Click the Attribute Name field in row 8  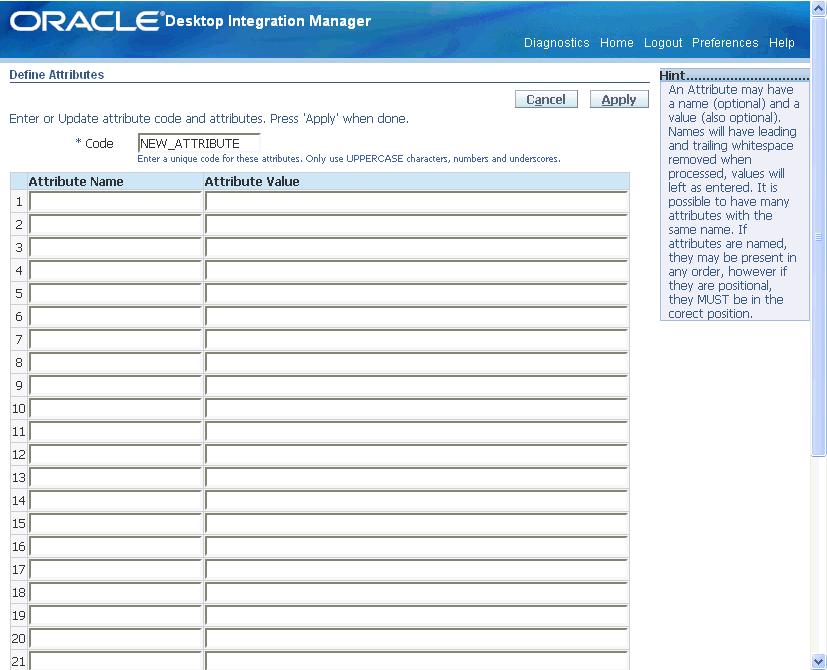point(113,362)
